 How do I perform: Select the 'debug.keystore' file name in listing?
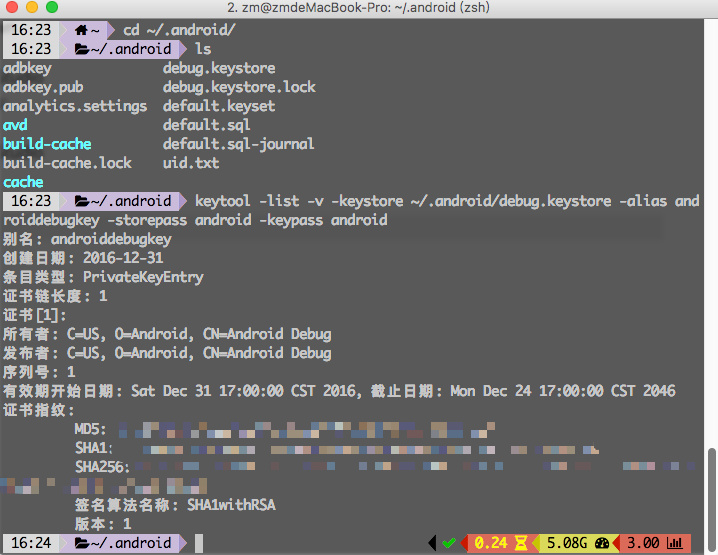coord(219,68)
